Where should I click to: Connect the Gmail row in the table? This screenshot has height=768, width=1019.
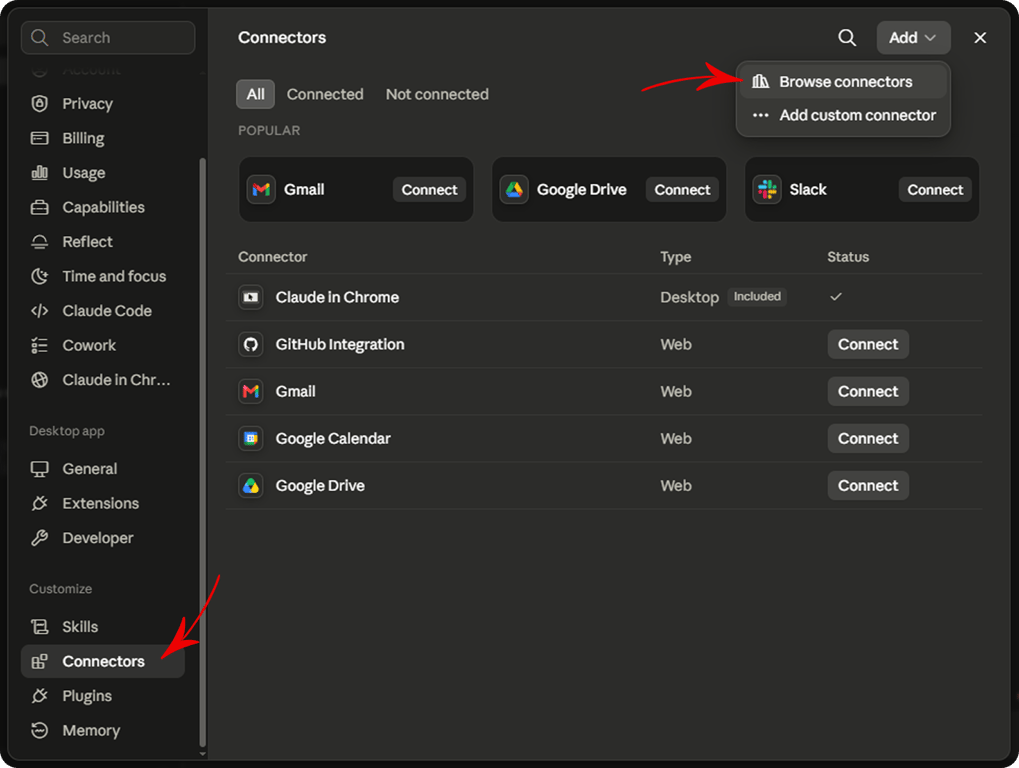click(868, 391)
